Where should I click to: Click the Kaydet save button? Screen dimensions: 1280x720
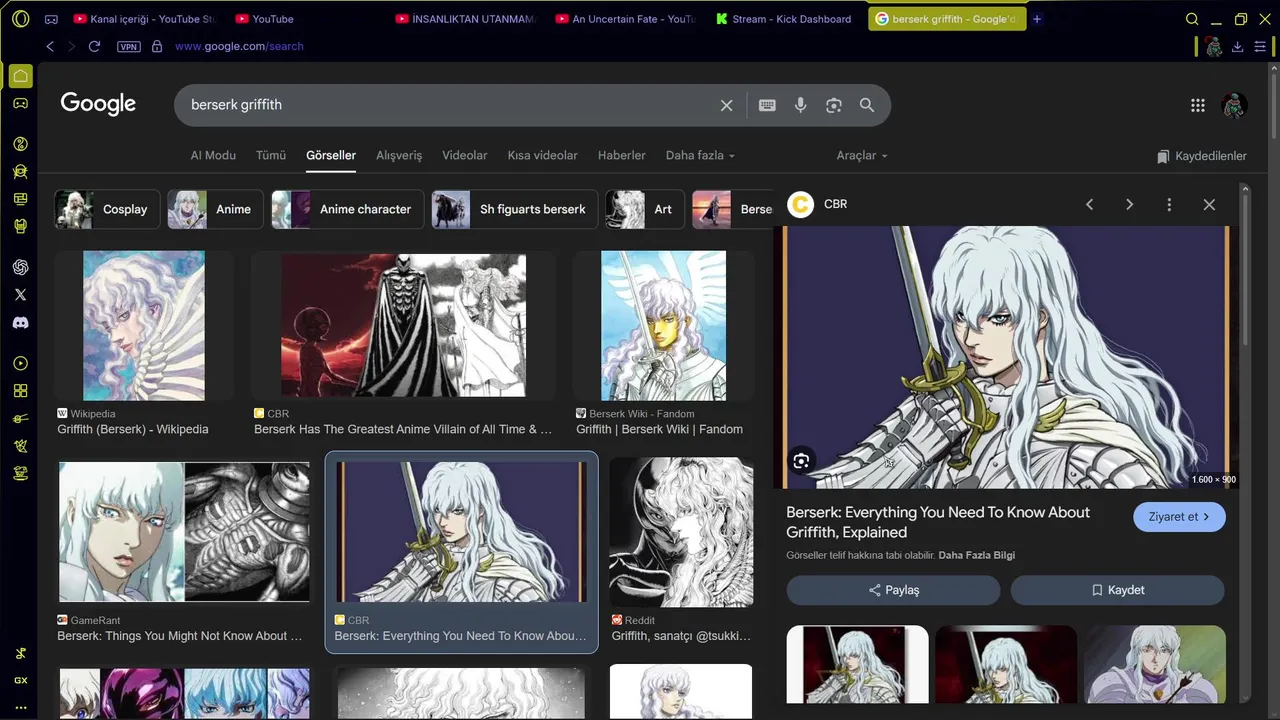[1117, 590]
